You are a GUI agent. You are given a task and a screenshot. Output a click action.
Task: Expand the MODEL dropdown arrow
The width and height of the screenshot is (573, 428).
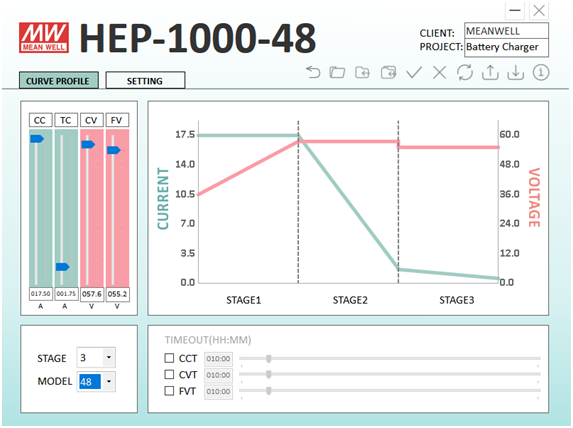click(x=109, y=382)
